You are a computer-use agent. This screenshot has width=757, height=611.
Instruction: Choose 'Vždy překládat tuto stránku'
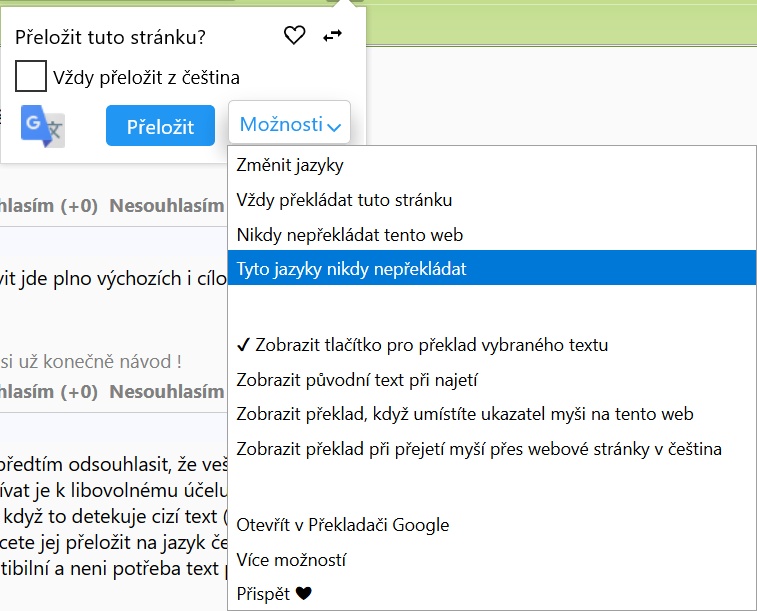click(344, 200)
